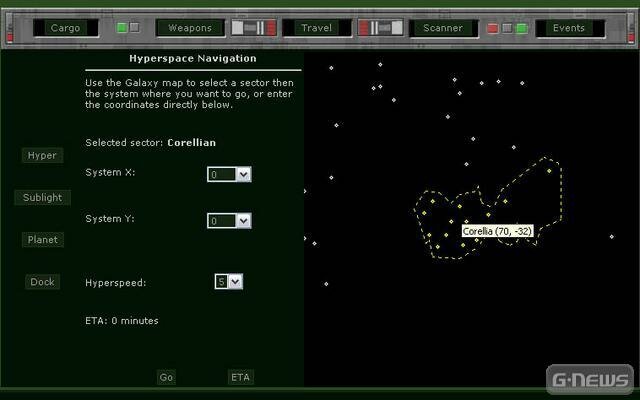Select the Sublight travel mode
This screenshot has height=400, width=640.
tap(42, 198)
